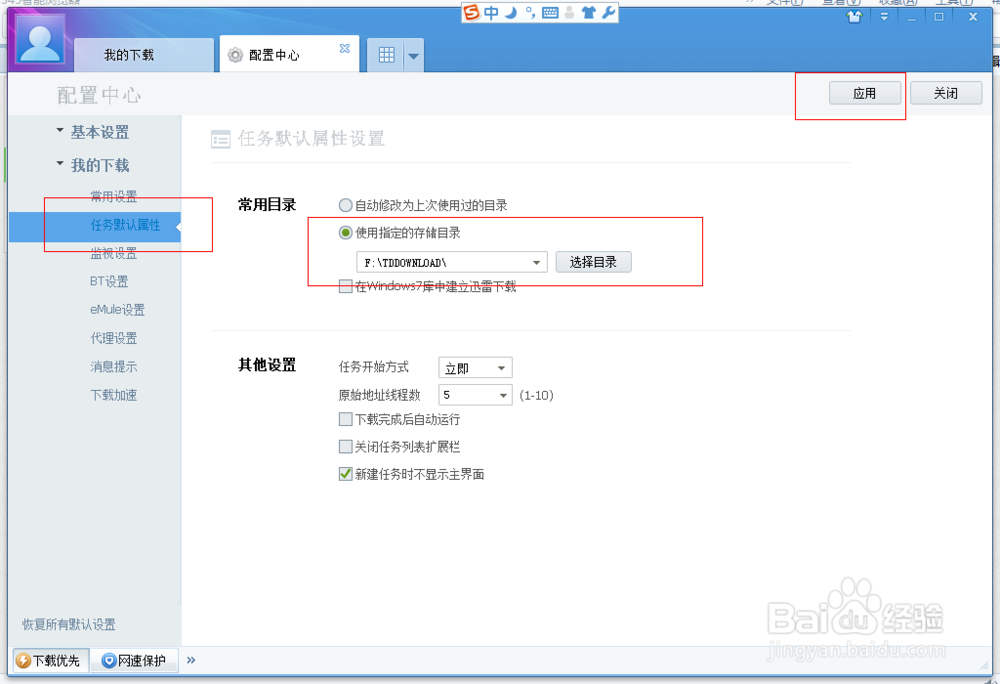Click the 应用 button to apply settings

864,92
